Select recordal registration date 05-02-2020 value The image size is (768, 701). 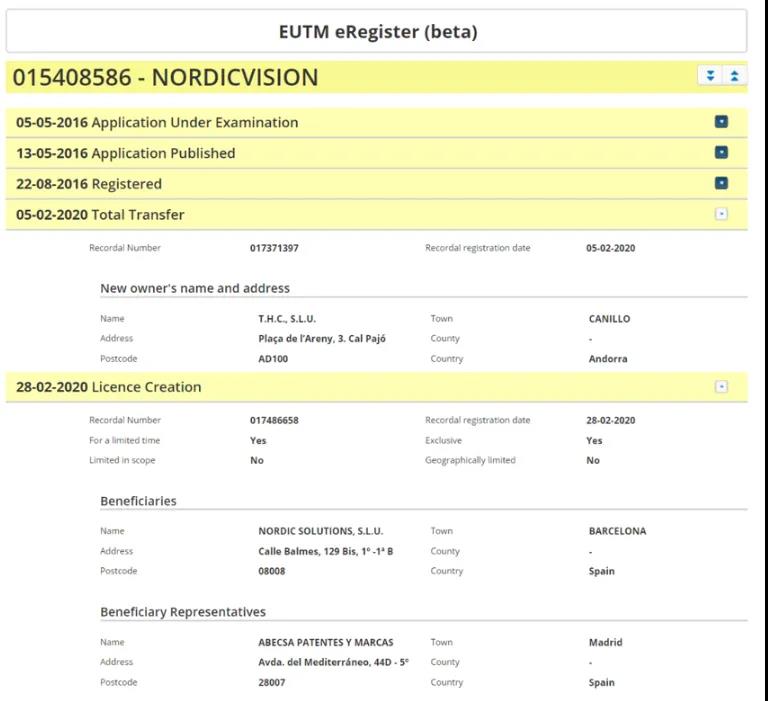pyautogui.click(x=610, y=248)
